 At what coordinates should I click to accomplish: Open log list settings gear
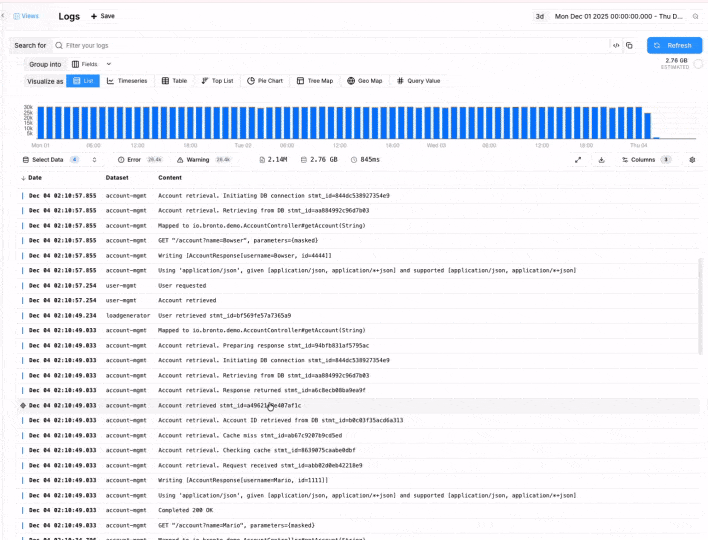692,160
